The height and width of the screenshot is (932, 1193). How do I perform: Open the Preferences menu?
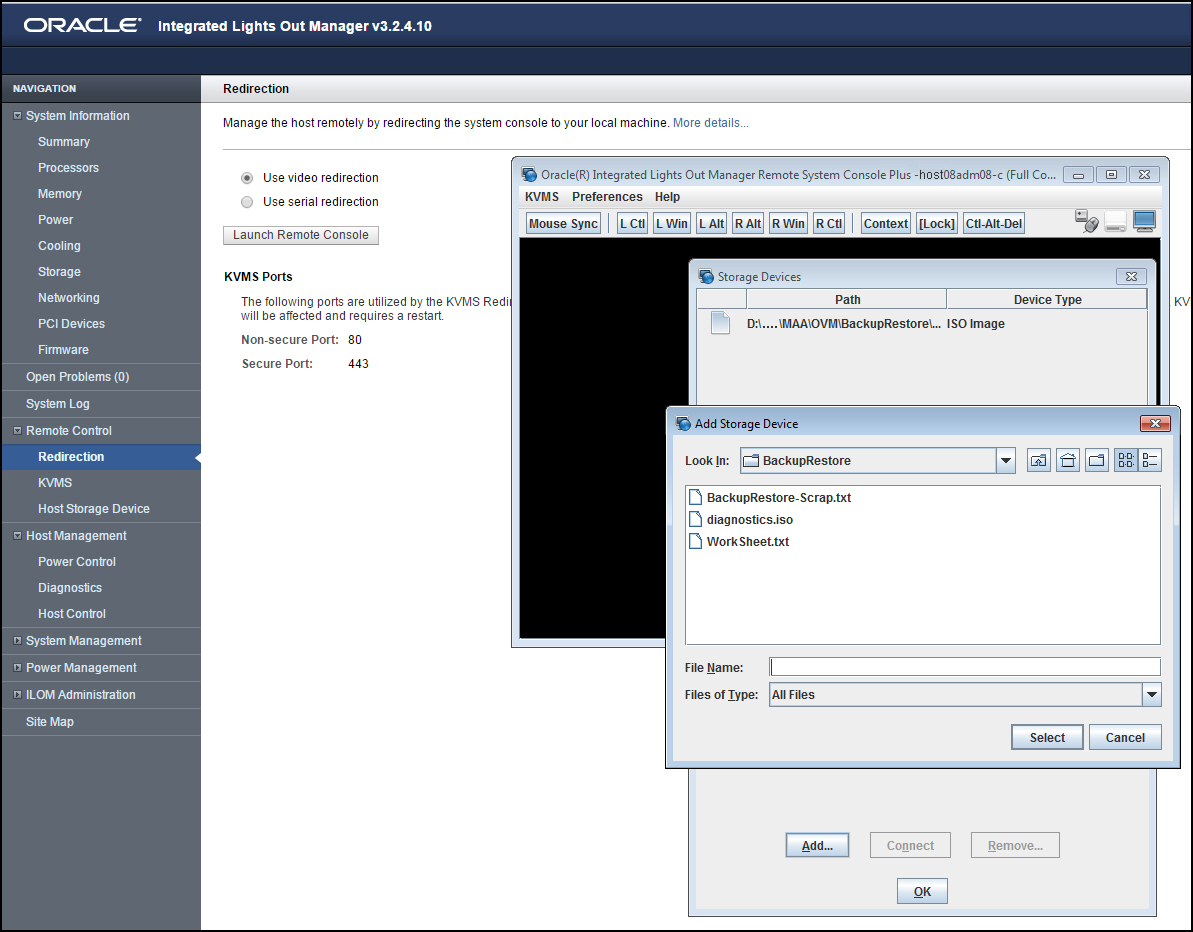[x=607, y=196]
